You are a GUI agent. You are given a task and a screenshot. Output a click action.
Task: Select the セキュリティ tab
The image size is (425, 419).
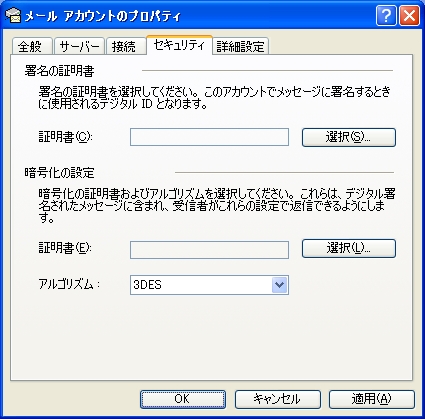(179, 45)
